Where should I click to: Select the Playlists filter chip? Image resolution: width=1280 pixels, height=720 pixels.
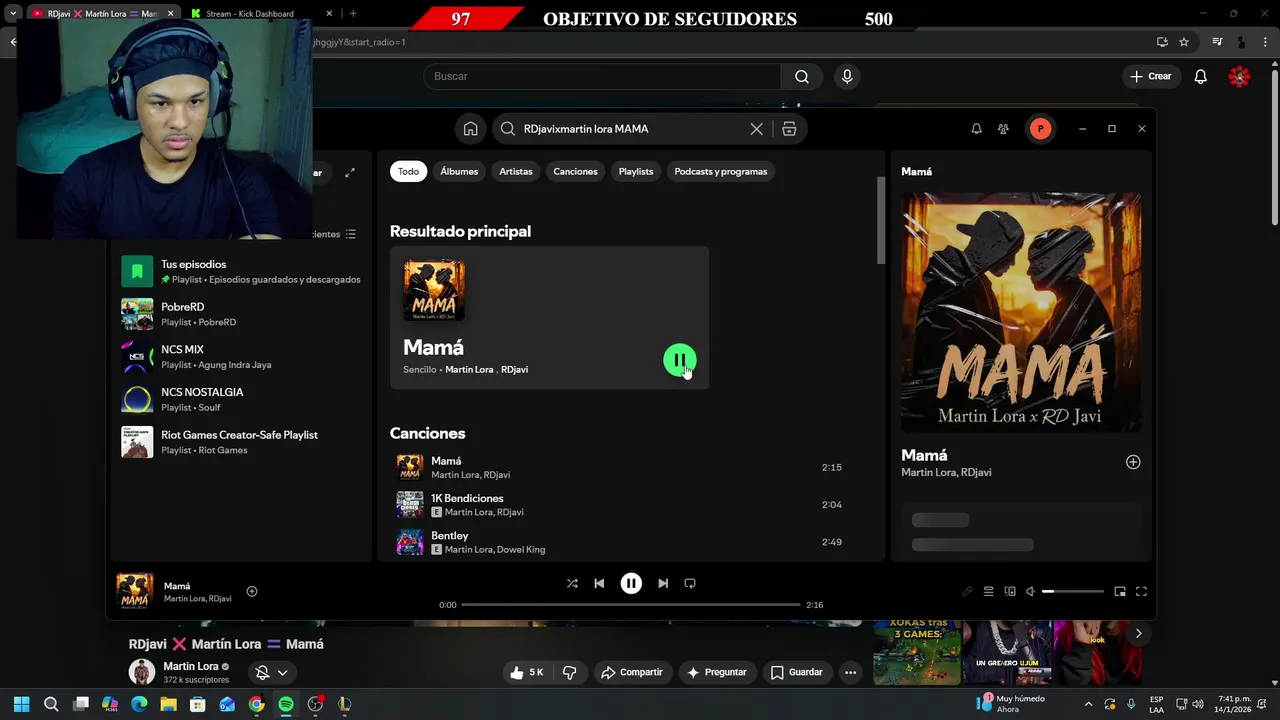[x=636, y=171]
